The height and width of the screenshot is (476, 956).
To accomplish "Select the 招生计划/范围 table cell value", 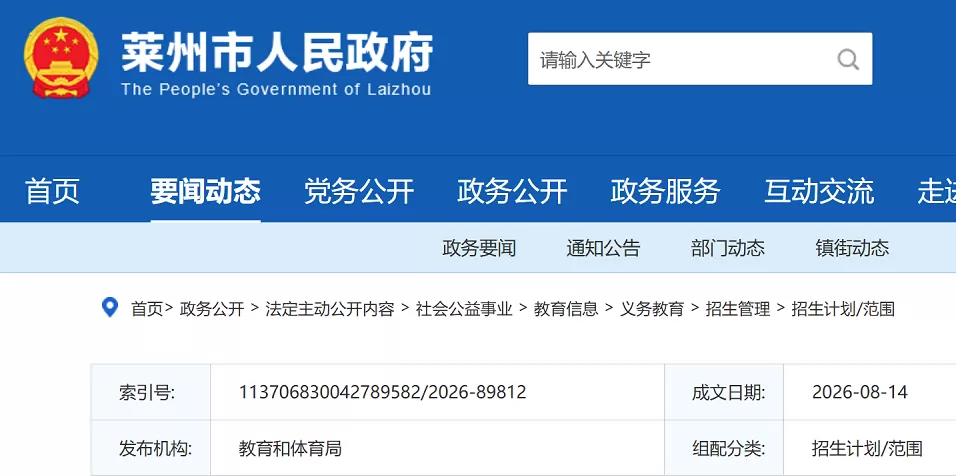I will point(867,449).
